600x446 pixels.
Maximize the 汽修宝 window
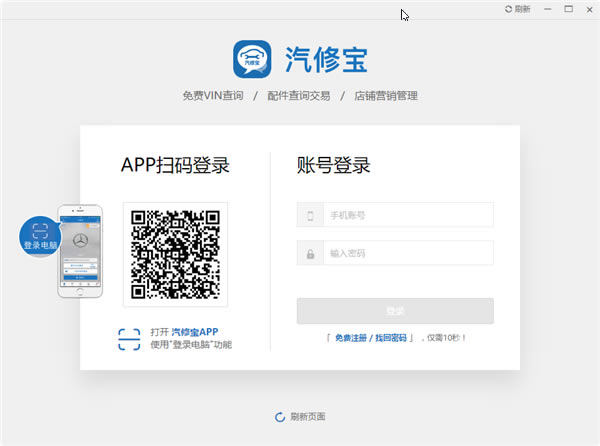[568, 8]
